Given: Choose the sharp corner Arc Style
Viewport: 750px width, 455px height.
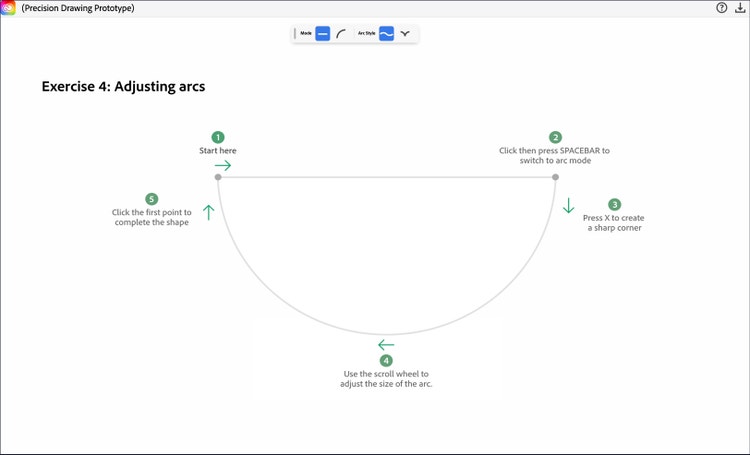Looking at the screenshot, I should pyautogui.click(x=405, y=33).
